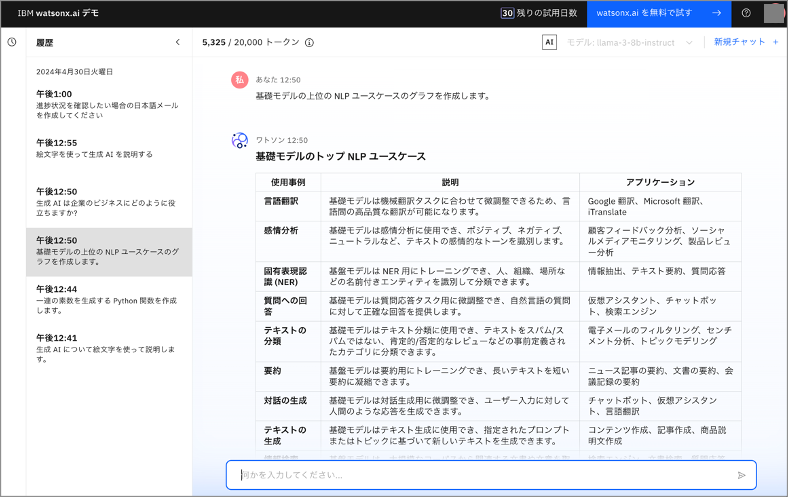Viewport: 788px width, 497px height.
Task: Click the 要約 table cell
Action: pos(288,376)
